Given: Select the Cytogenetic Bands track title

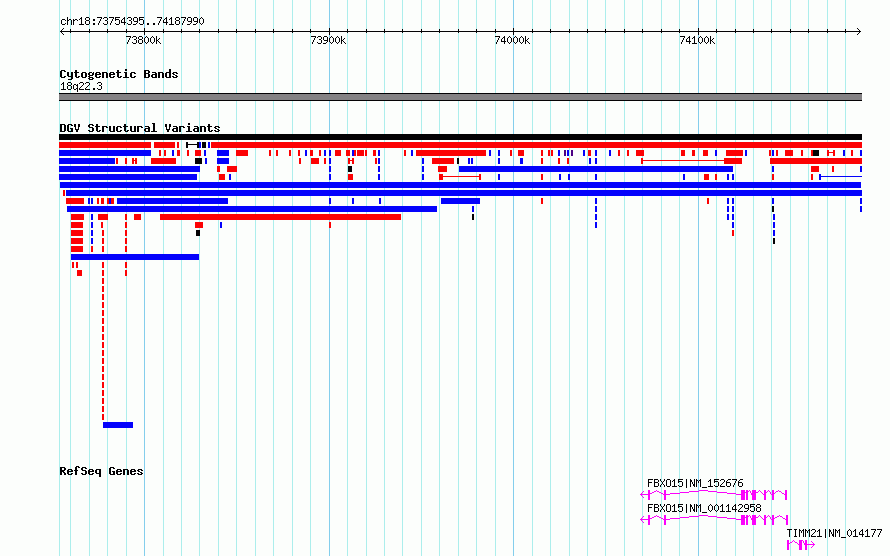Looking at the screenshot, I should click(x=119, y=74).
